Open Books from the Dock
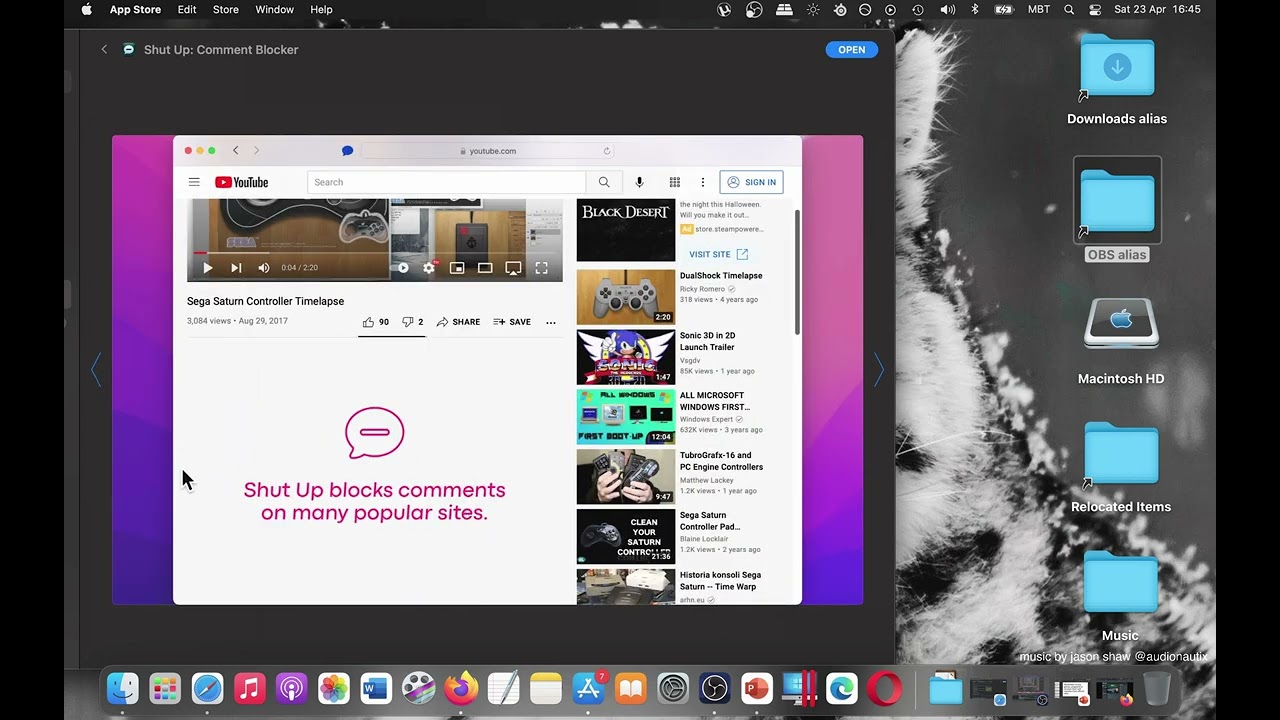This screenshot has width=1280, height=720. 631,688
